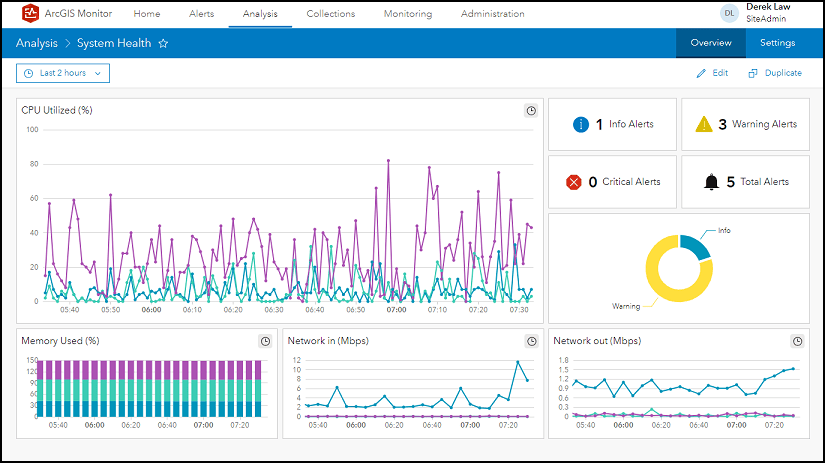825x463 pixels.
Task: Open the Last 2 hours time dropdown
Action: pyautogui.click(x=62, y=73)
